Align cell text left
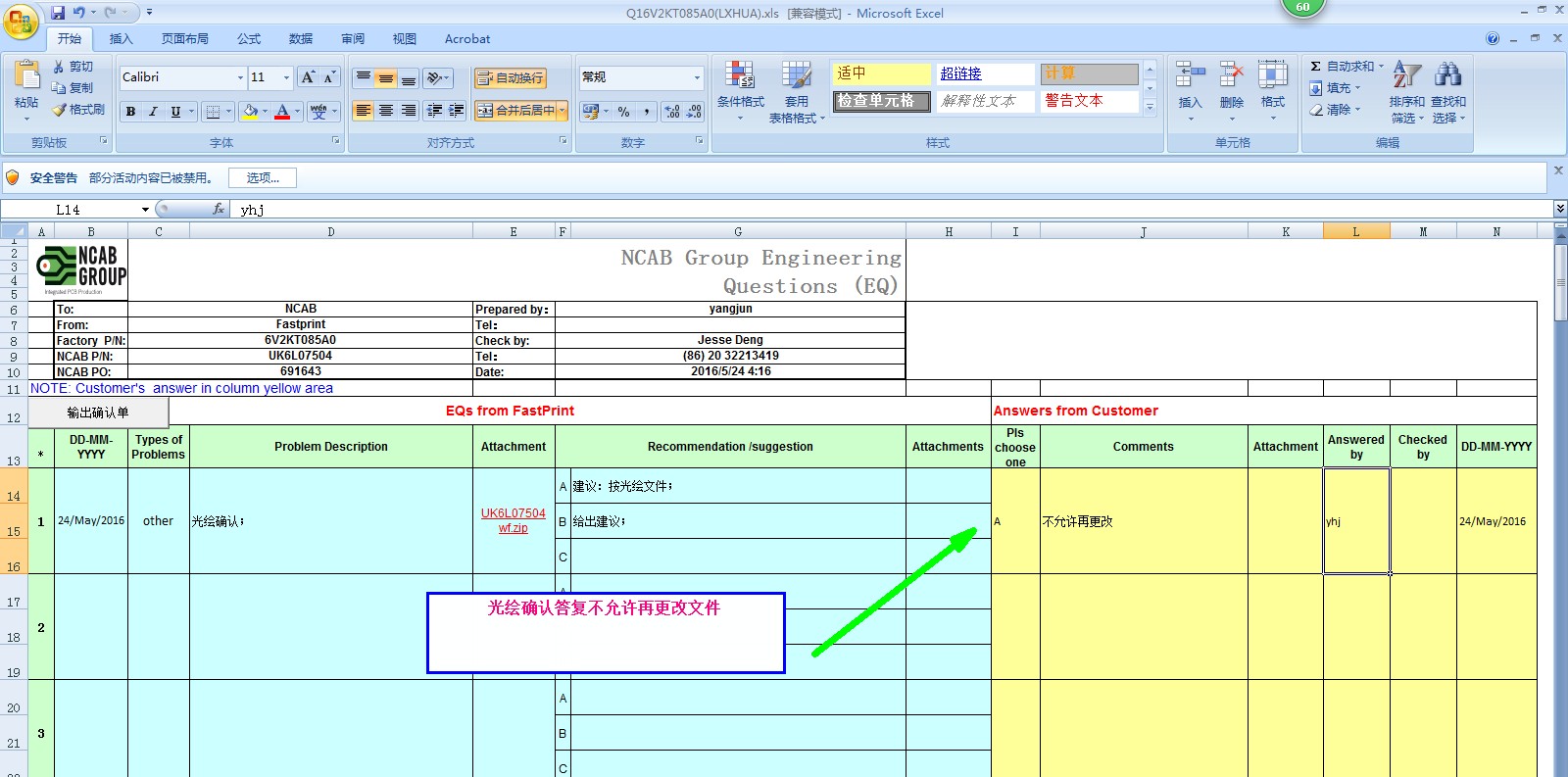The image size is (1568, 777). coord(364,111)
